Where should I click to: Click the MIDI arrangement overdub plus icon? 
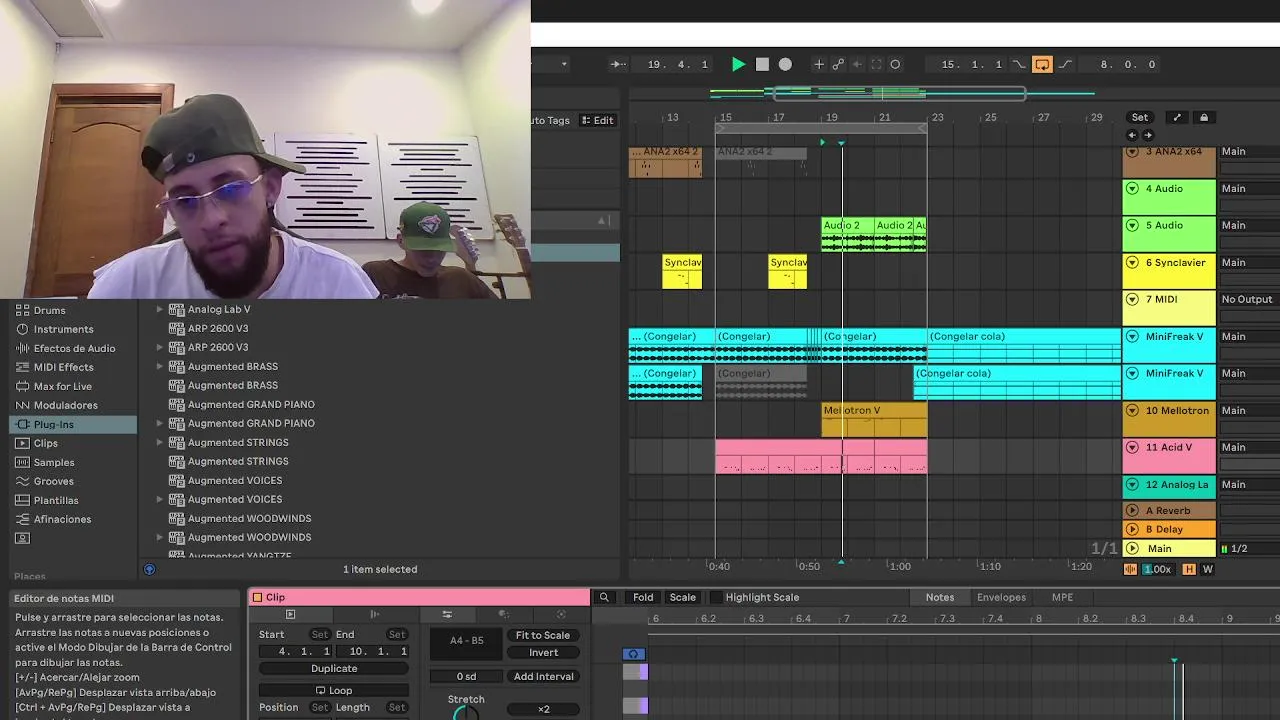tap(818, 64)
